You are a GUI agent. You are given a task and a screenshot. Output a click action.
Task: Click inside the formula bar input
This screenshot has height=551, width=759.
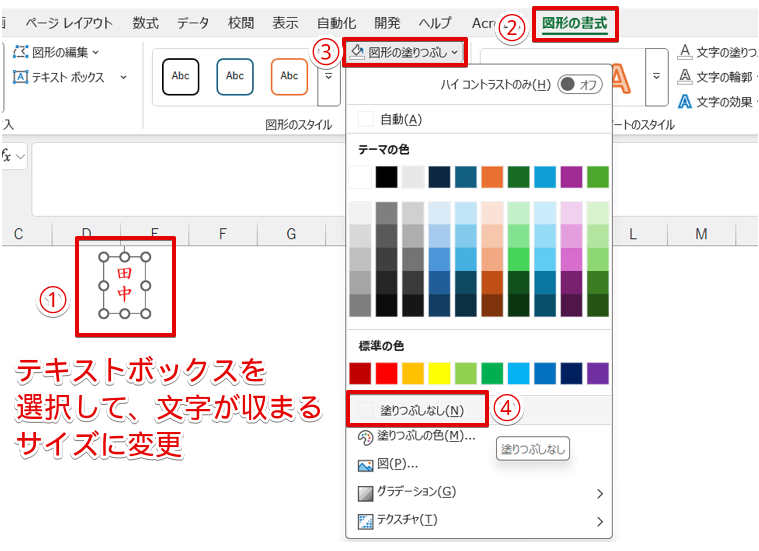pyautogui.click(x=189, y=179)
